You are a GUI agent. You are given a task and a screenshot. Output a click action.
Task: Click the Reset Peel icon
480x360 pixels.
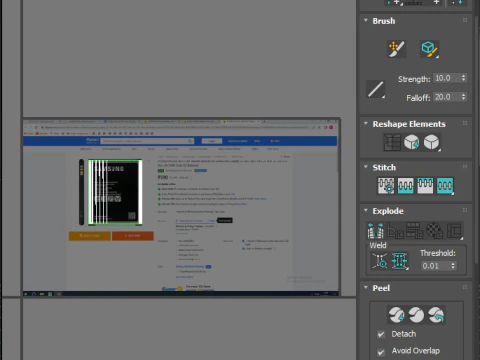click(x=436, y=315)
